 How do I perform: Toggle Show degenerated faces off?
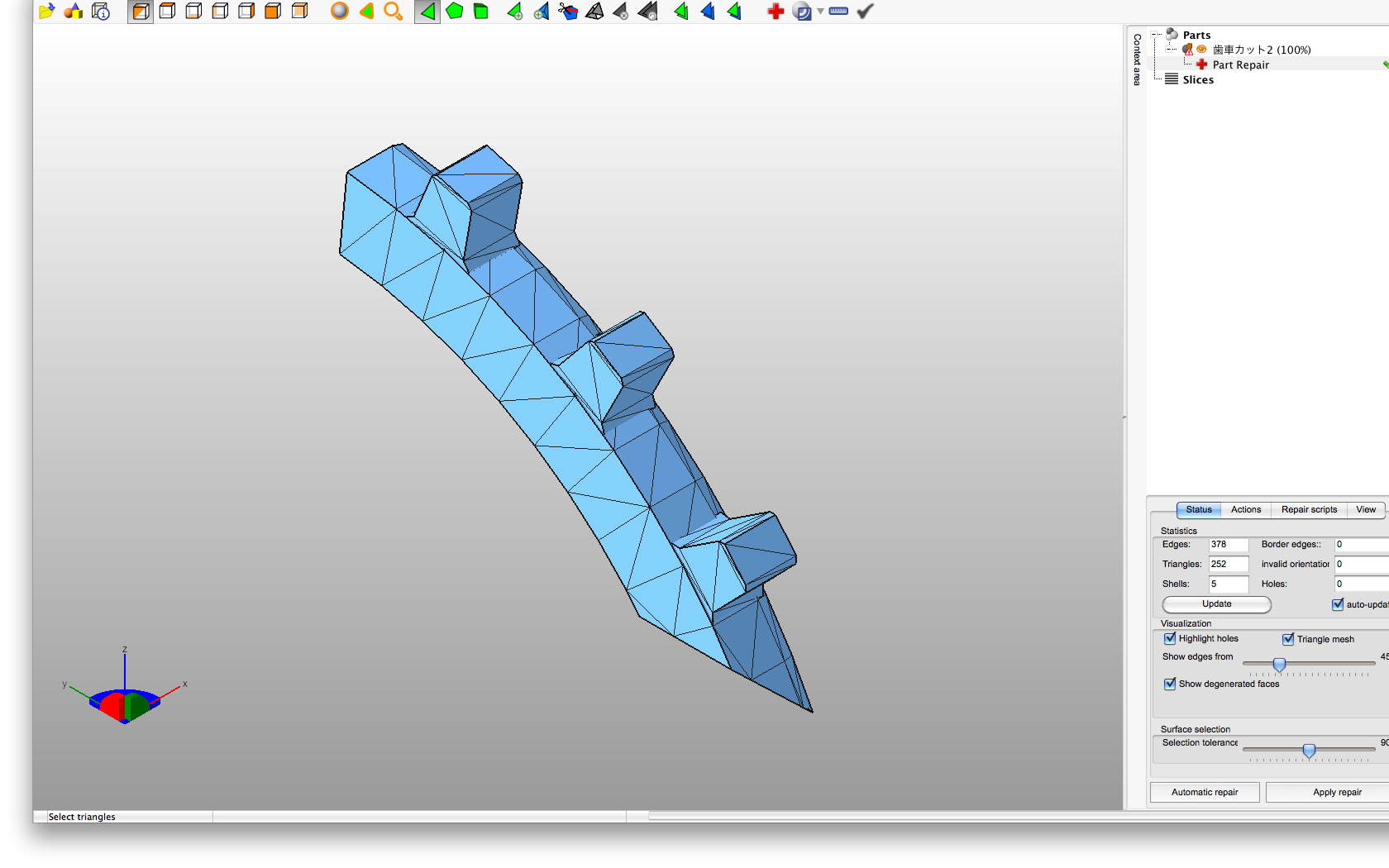point(1170,684)
